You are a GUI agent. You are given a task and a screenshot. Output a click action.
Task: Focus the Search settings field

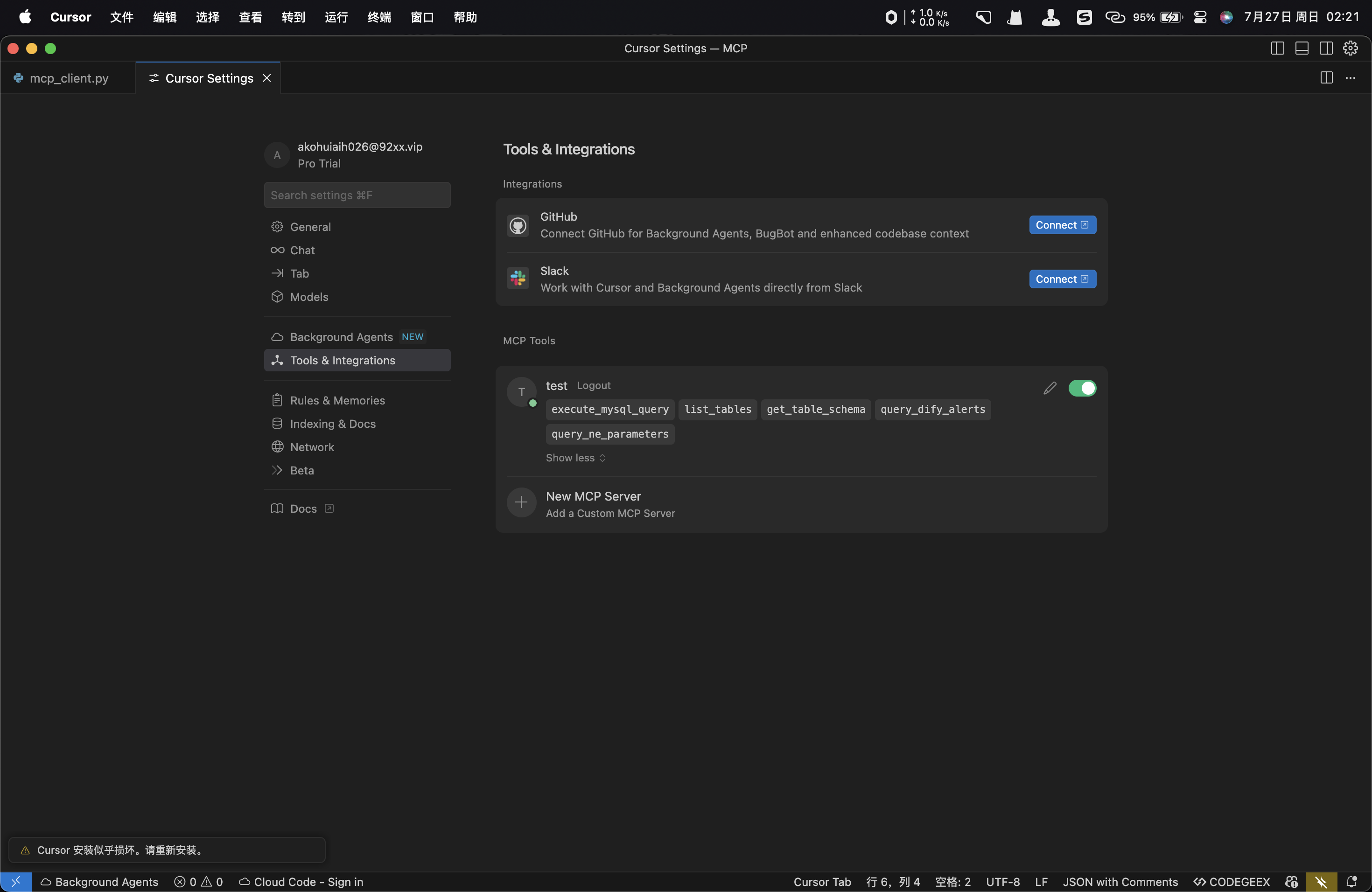357,195
